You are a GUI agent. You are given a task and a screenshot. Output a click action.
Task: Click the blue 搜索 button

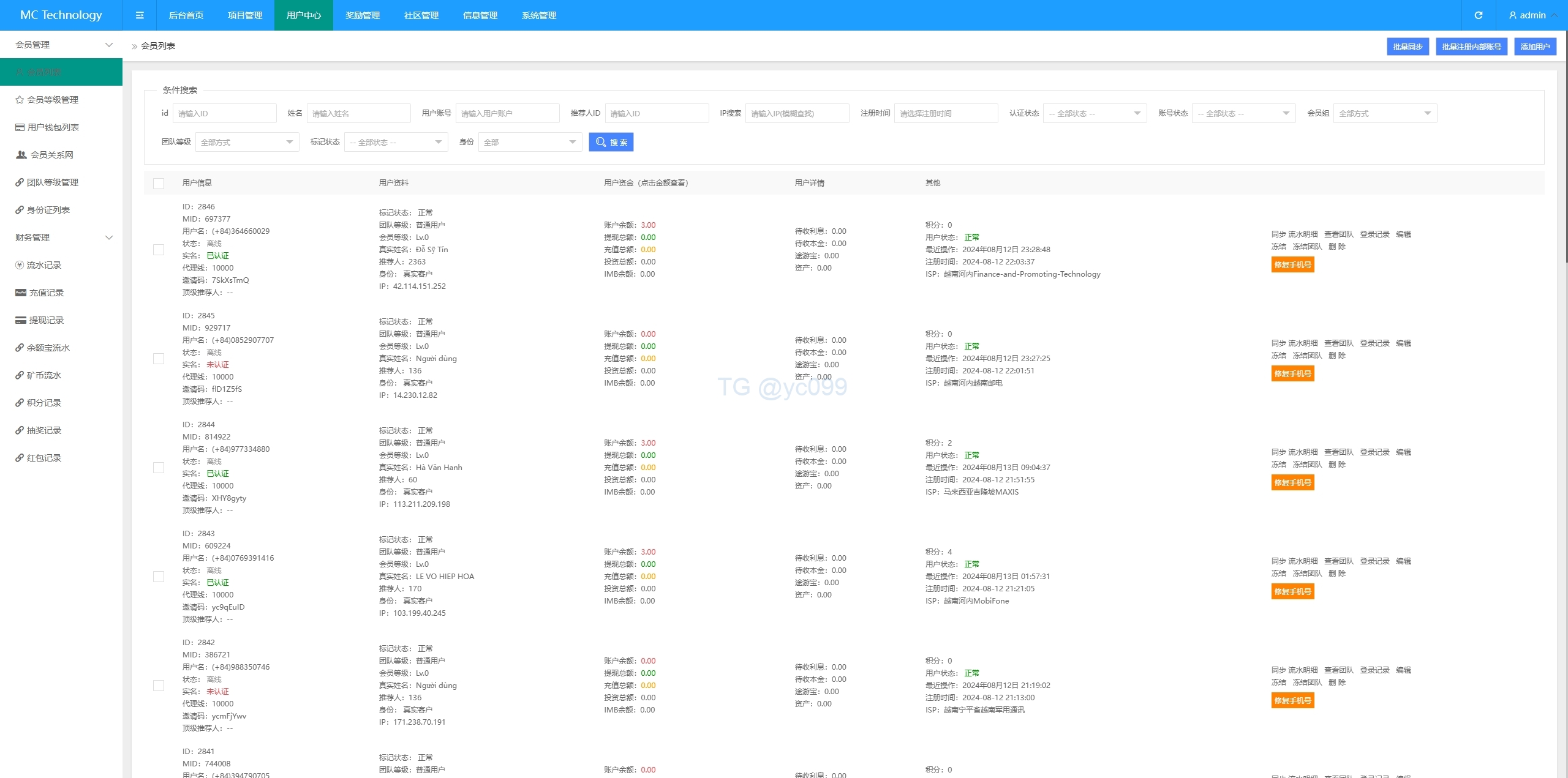click(611, 142)
